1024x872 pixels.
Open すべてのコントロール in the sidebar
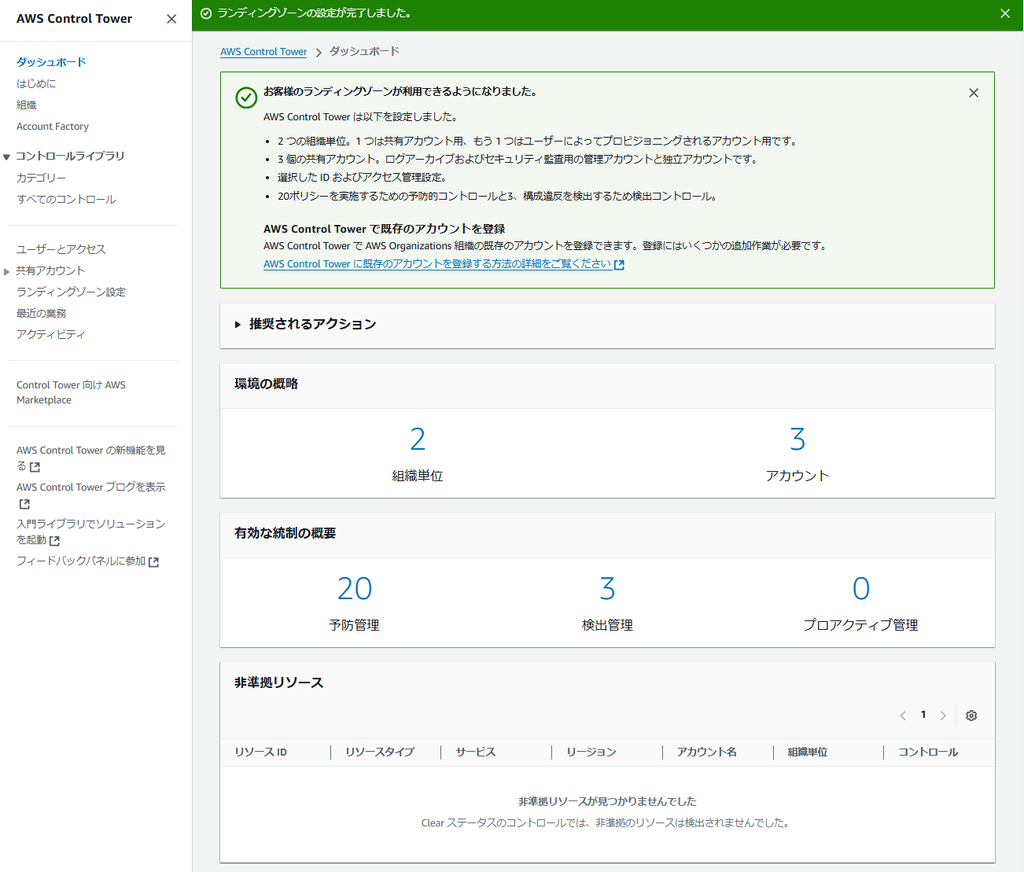[x=66, y=199]
